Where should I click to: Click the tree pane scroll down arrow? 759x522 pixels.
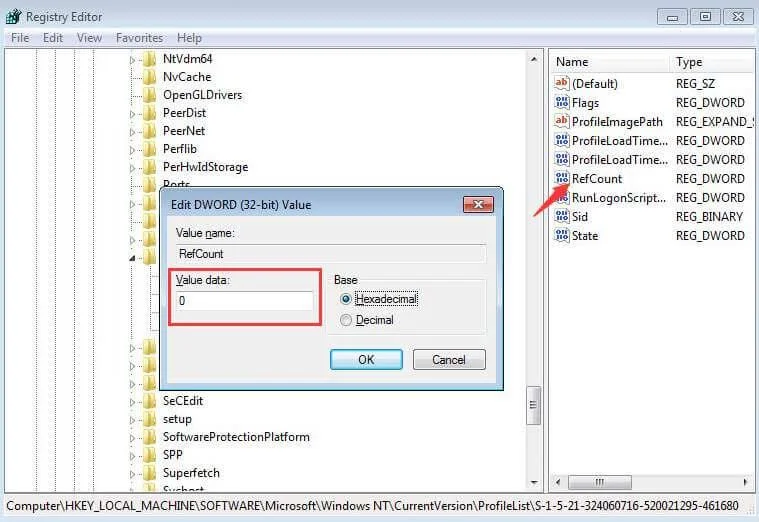(534, 482)
